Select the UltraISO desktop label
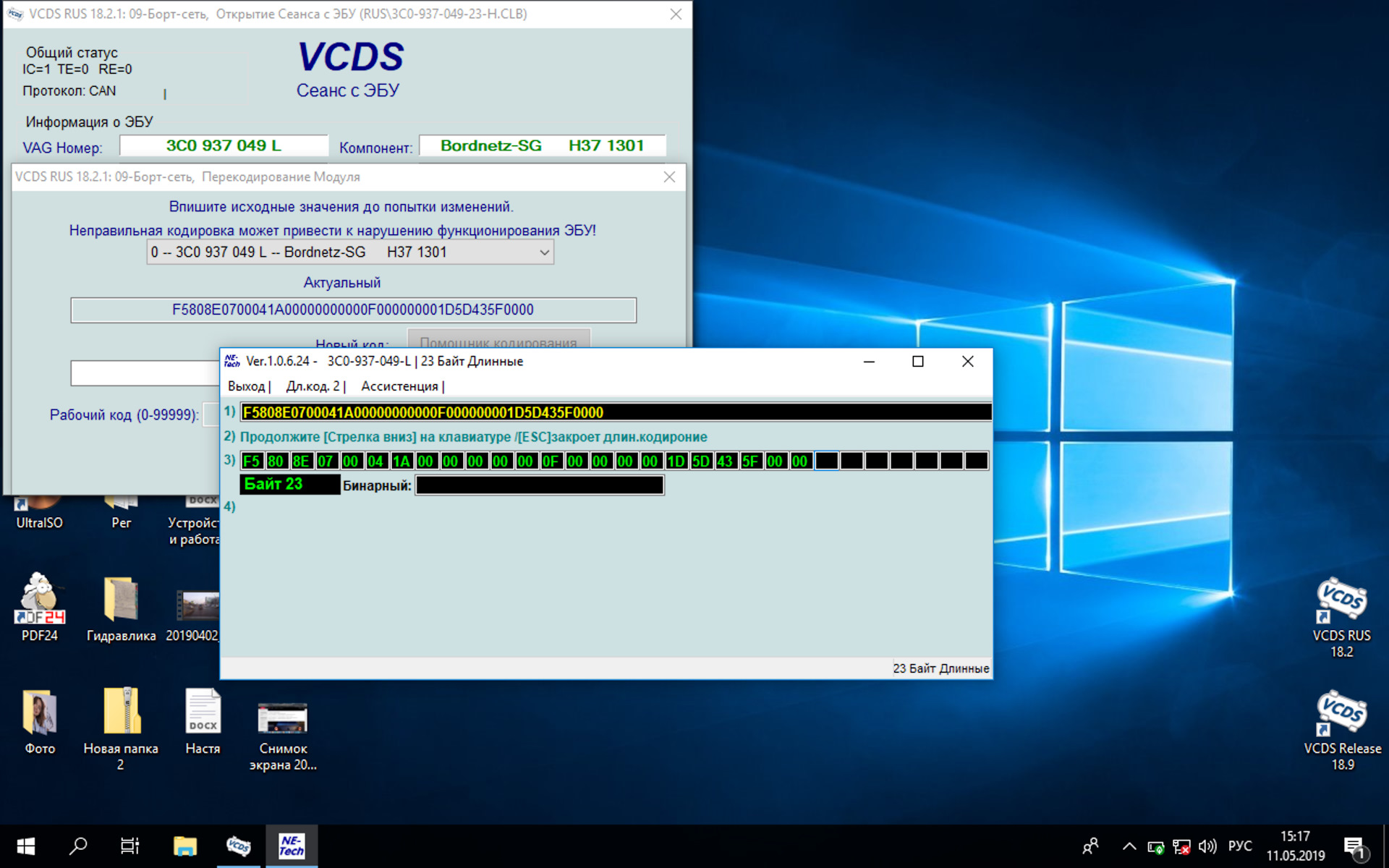Image resolution: width=1389 pixels, height=868 pixels. click(40, 523)
